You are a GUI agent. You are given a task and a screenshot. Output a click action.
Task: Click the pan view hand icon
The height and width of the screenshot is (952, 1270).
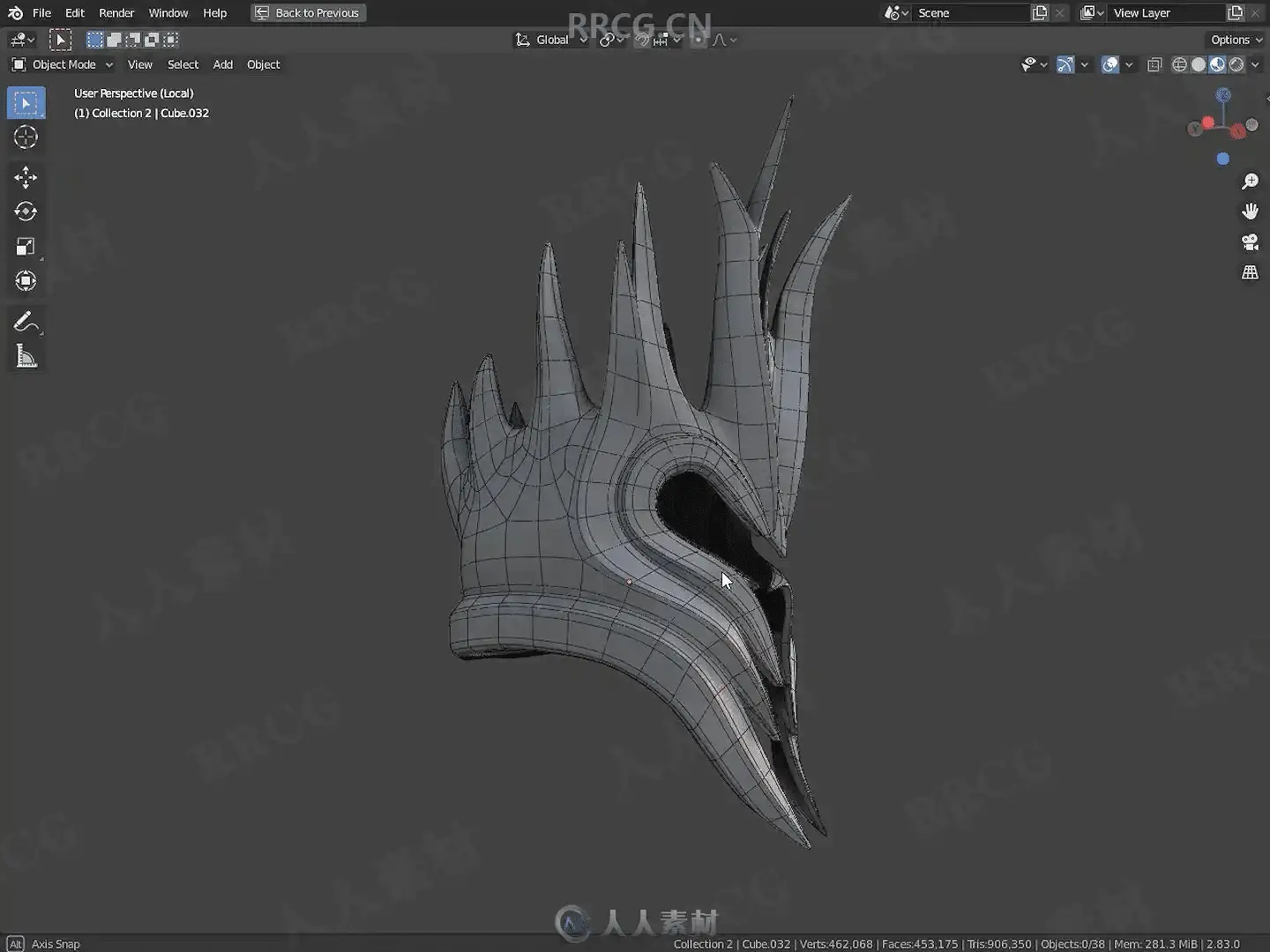pyautogui.click(x=1250, y=212)
